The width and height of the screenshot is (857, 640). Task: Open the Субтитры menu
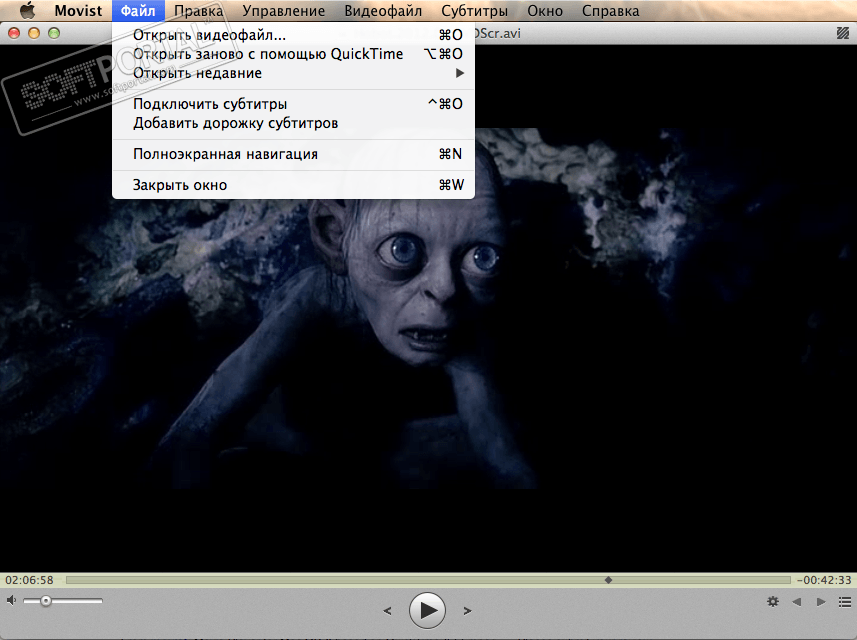tap(474, 10)
